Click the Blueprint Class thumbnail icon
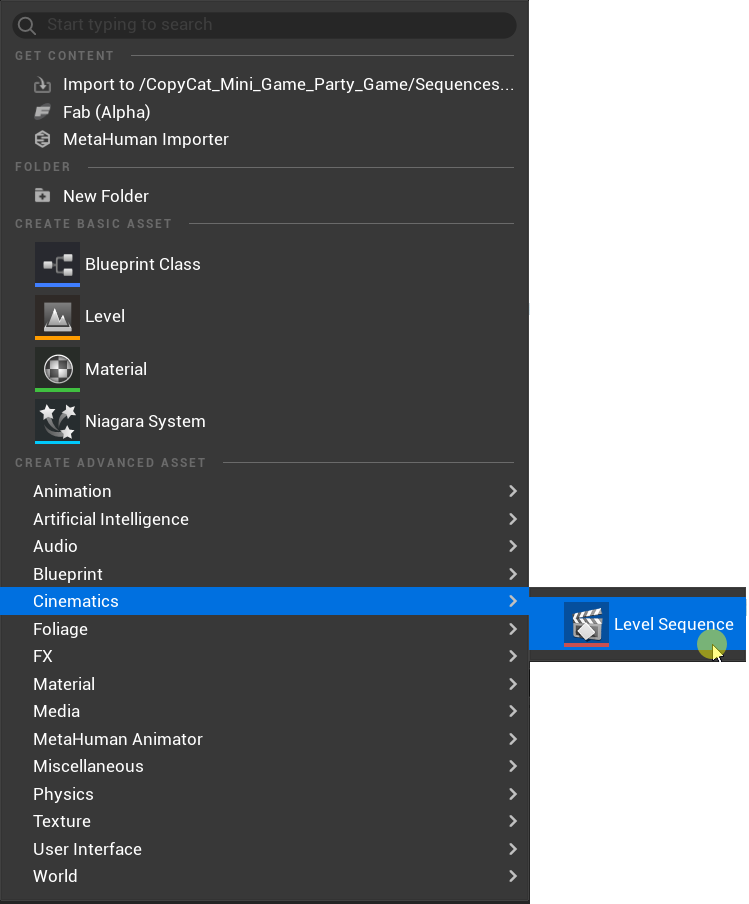The width and height of the screenshot is (749, 904). [x=57, y=264]
